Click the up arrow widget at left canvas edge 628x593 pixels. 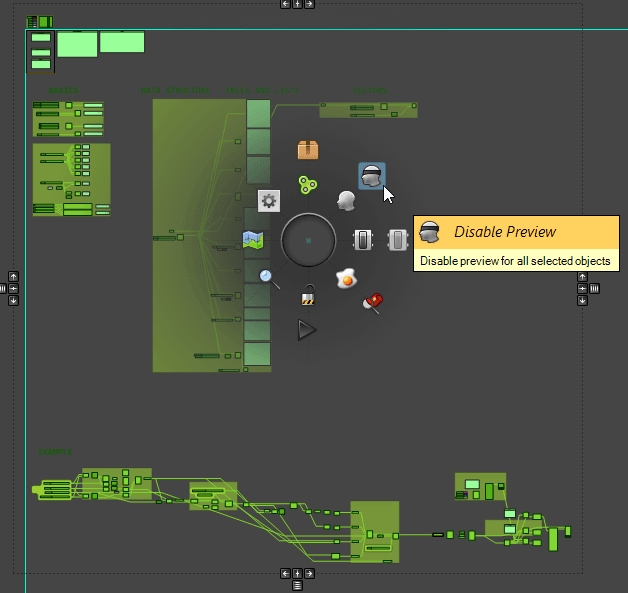pyautogui.click(x=13, y=276)
